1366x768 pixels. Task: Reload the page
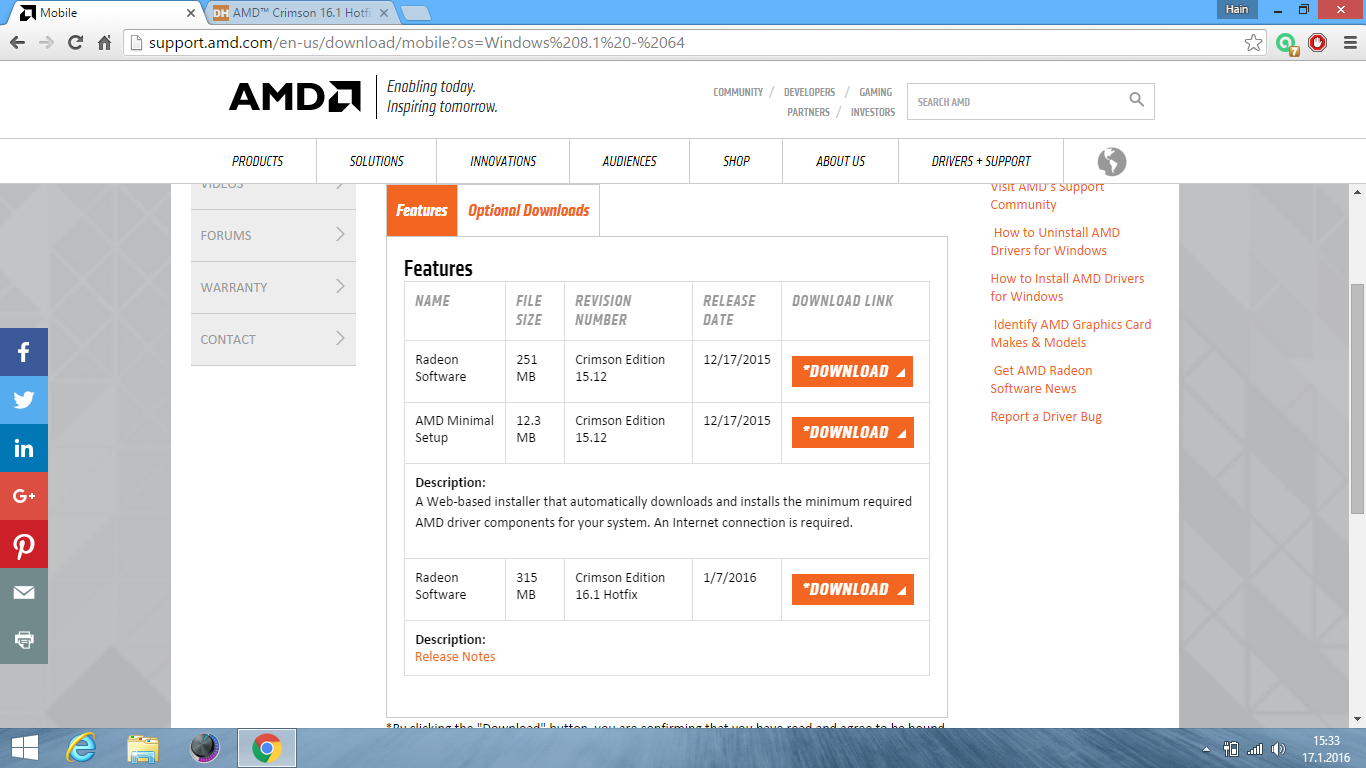click(x=75, y=43)
